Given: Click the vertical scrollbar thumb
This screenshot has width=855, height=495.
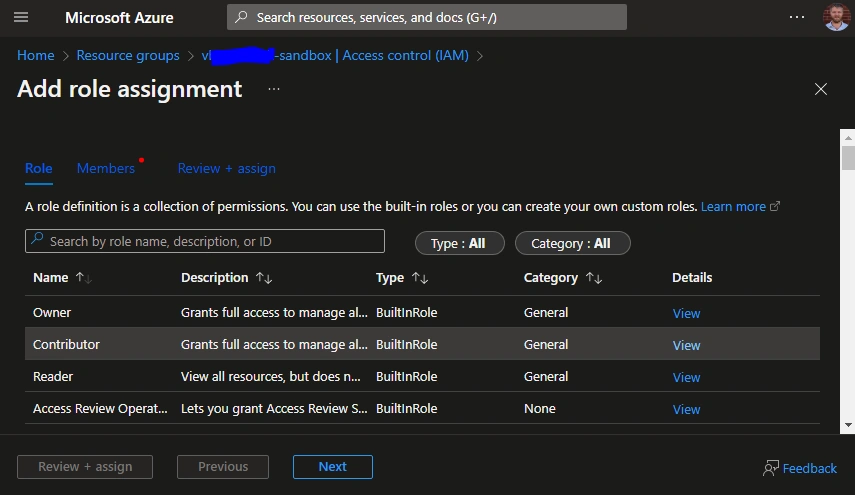Looking at the screenshot, I should [x=847, y=158].
